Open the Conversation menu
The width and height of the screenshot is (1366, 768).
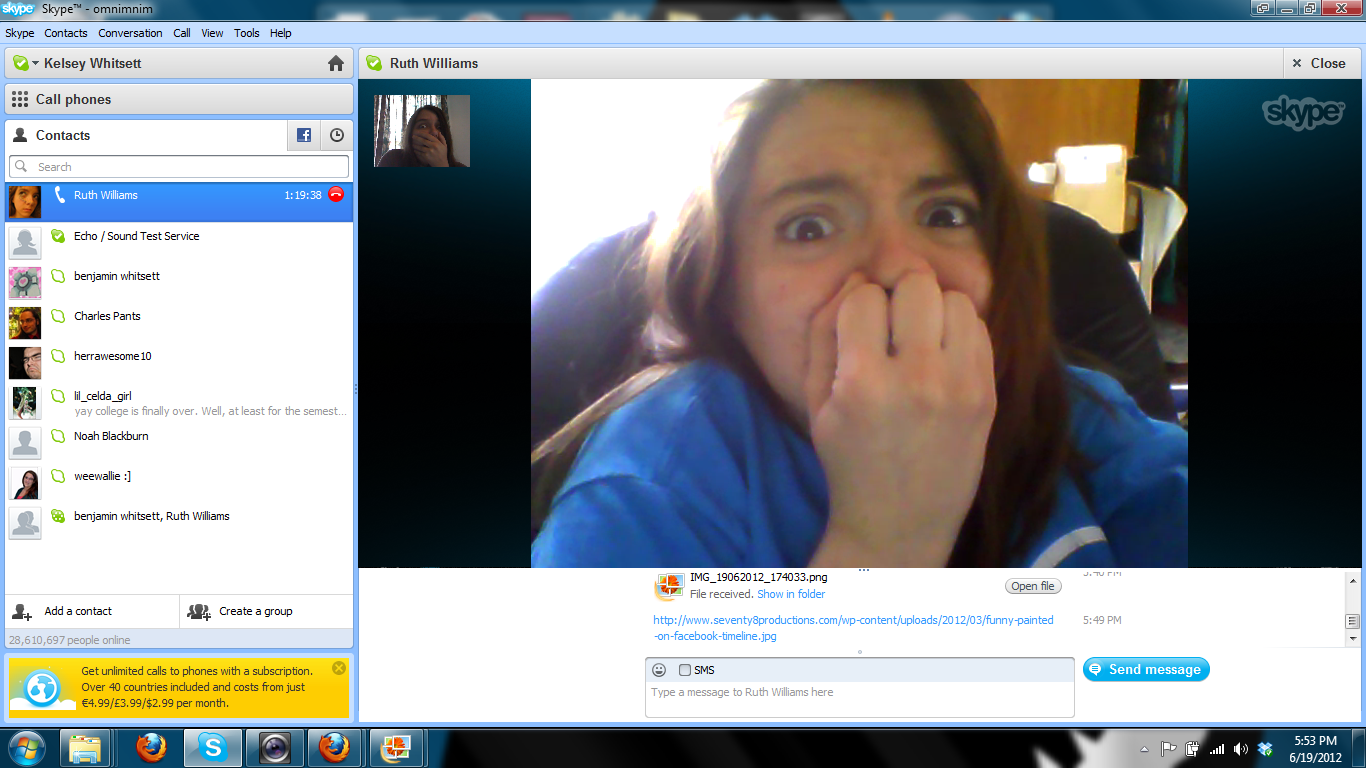(130, 33)
